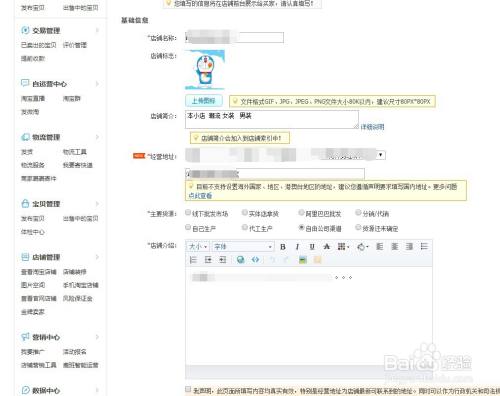The width and height of the screenshot is (500, 396).
Task: Open 手机淘宝店铺 link in sidebar
Action: [x=81, y=285]
